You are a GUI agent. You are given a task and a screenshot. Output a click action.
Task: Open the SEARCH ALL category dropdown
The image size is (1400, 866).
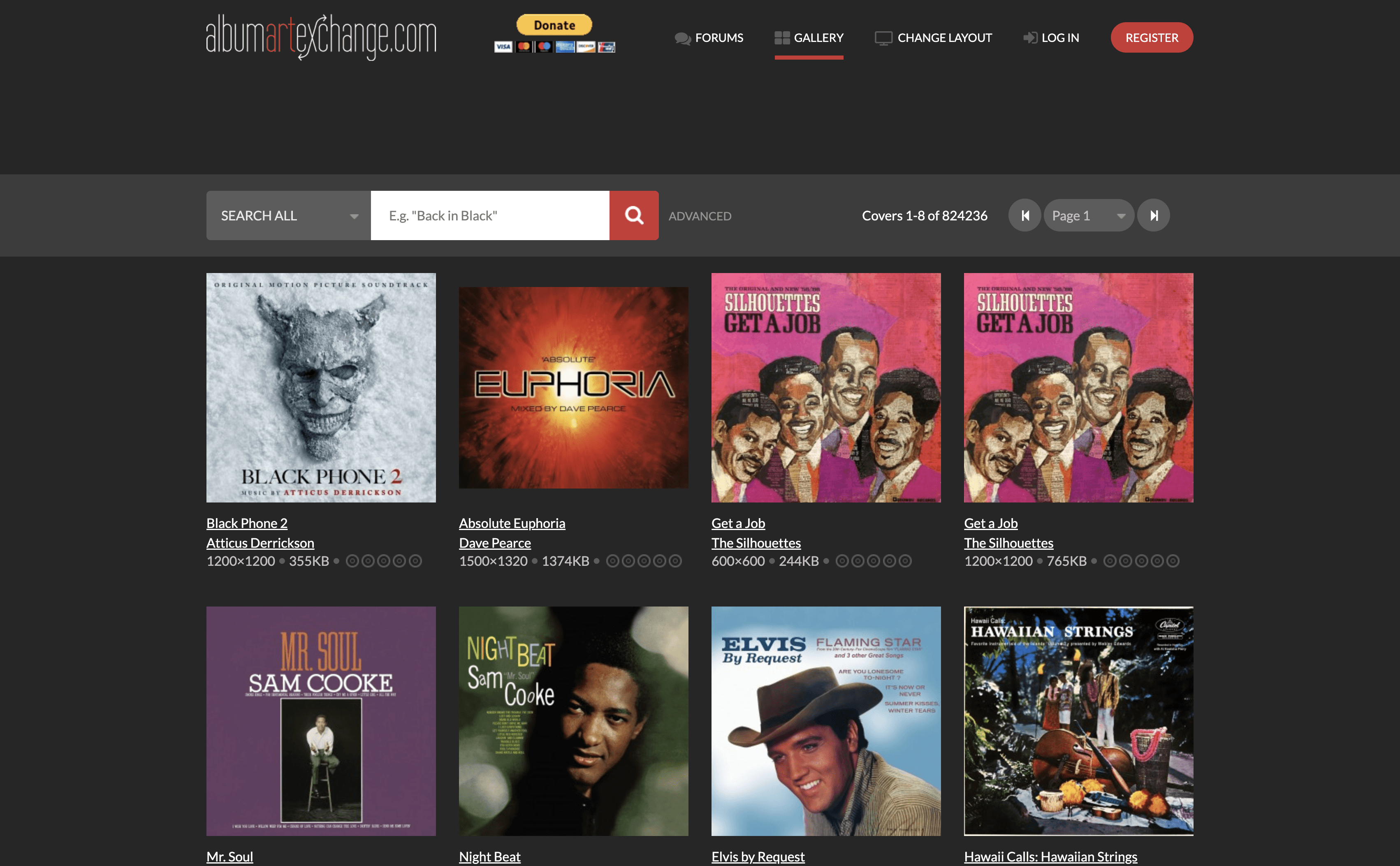[x=288, y=215]
